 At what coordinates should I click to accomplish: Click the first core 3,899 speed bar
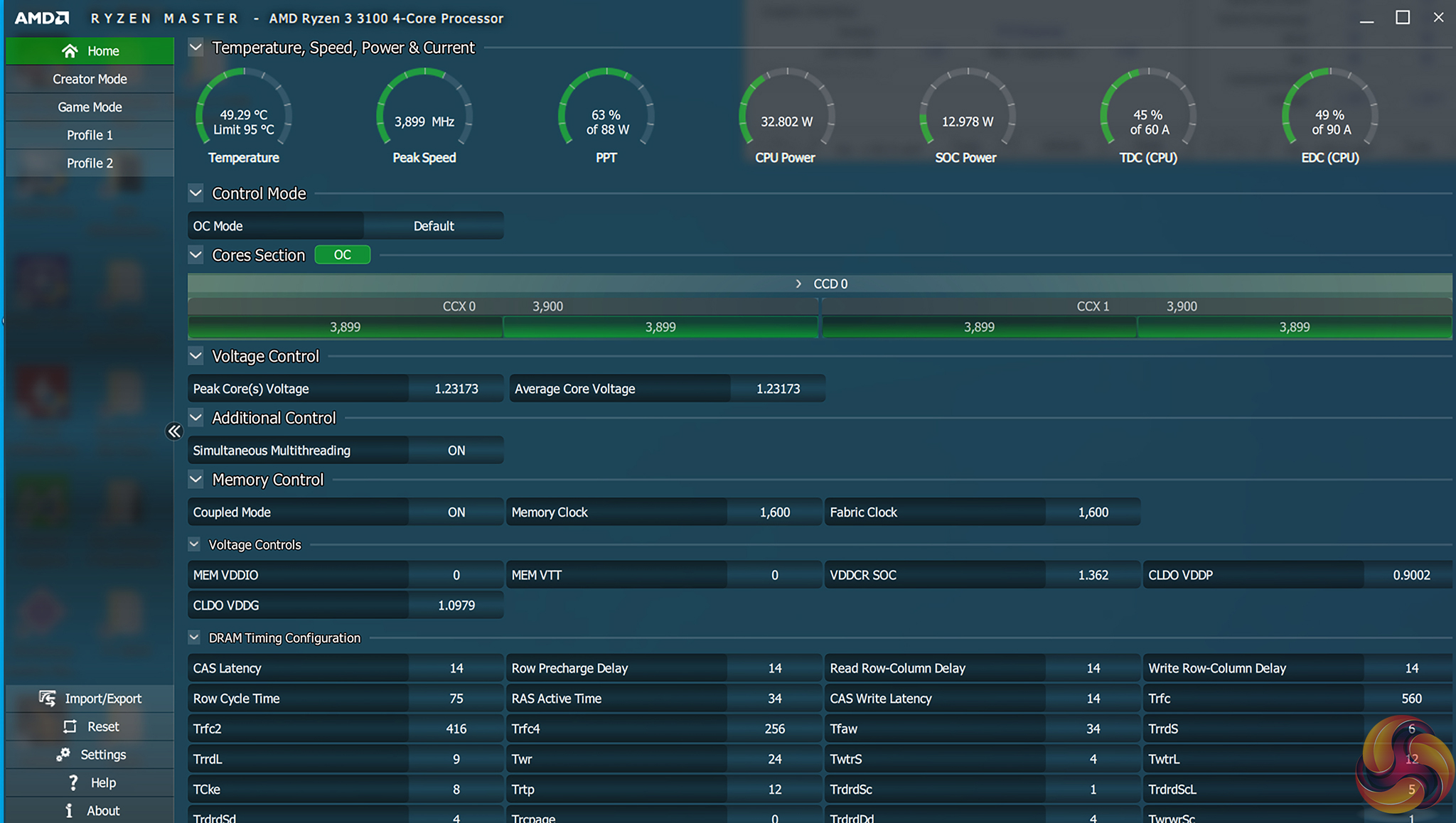[345, 327]
